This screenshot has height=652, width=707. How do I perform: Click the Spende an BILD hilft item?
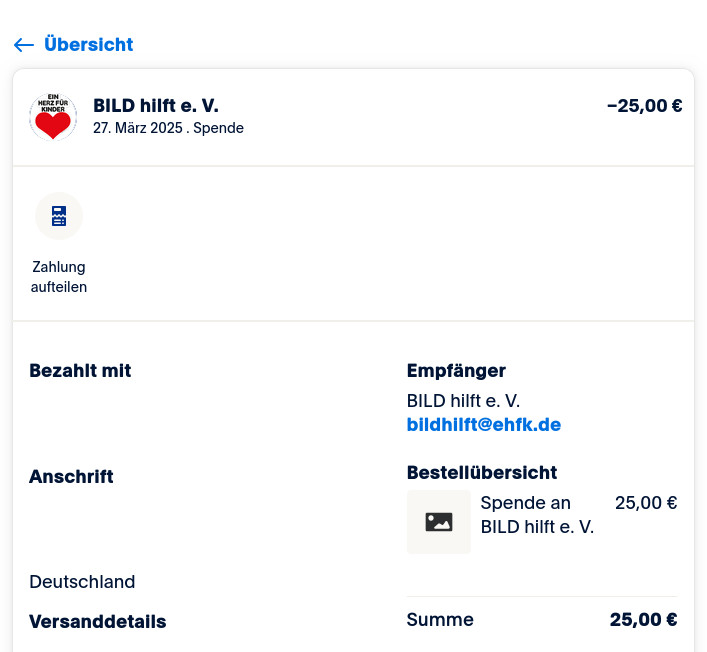click(537, 514)
